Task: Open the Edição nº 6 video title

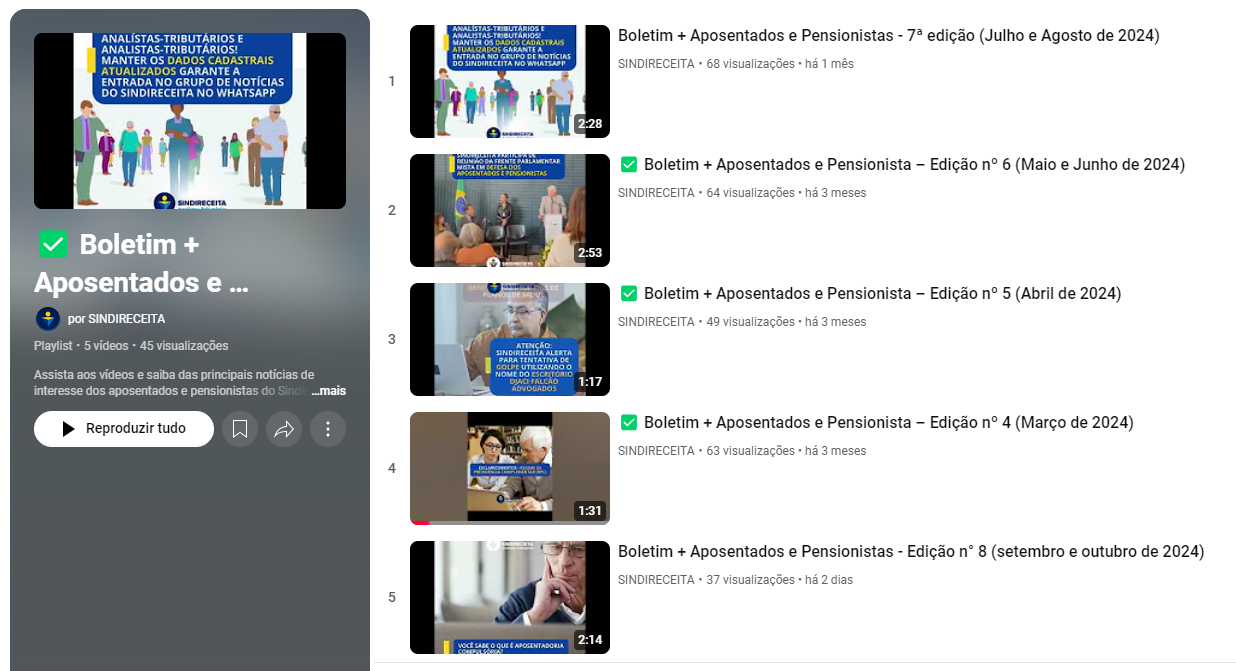Action: (914, 165)
